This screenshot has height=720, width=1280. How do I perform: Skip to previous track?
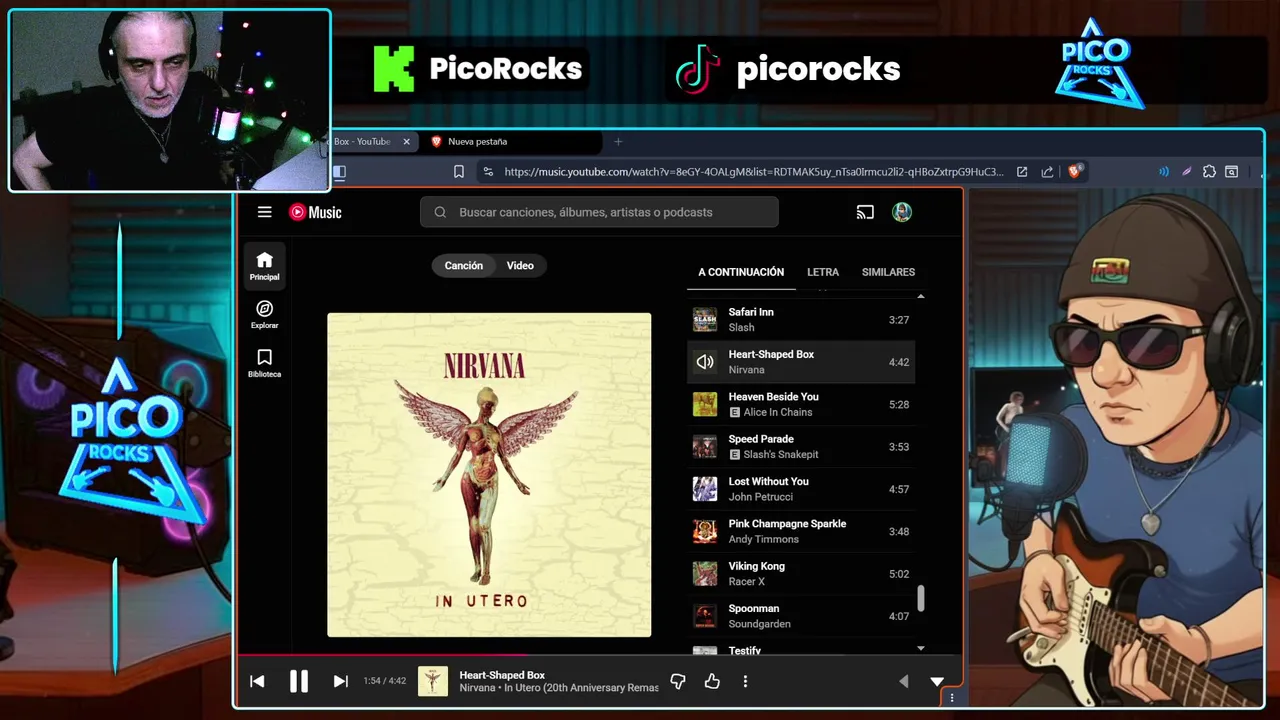coord(257,681)
